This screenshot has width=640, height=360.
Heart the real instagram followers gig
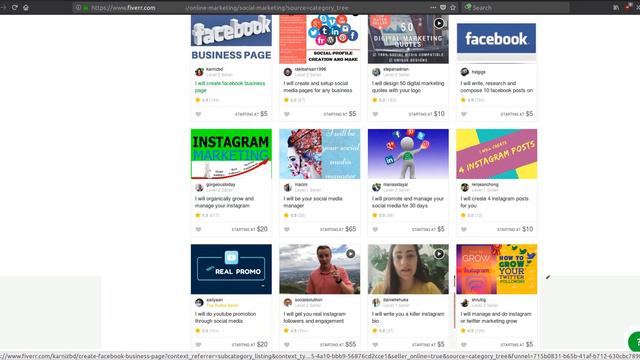(287, 345)
